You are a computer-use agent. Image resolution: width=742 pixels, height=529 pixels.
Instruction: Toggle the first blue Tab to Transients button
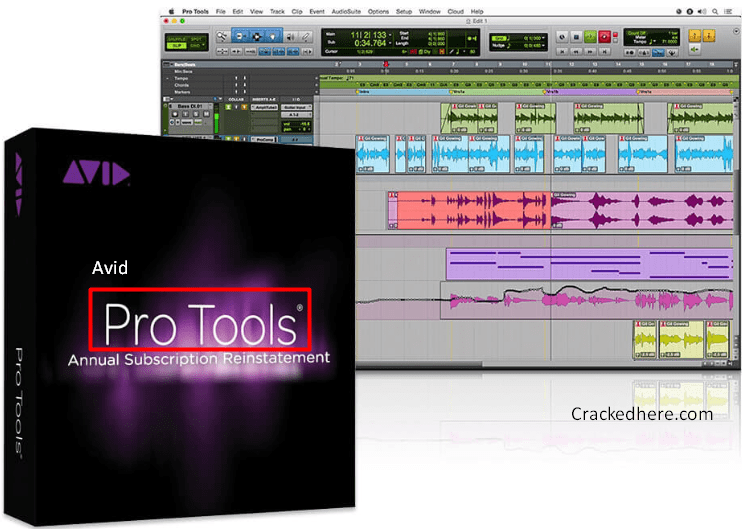[265, 52]
